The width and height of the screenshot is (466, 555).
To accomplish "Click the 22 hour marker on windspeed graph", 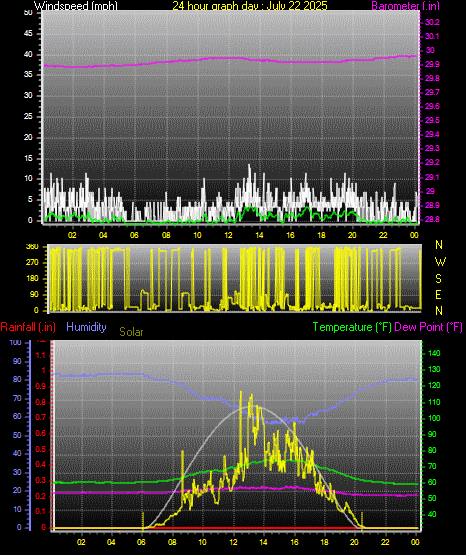I will click(383, 235).
